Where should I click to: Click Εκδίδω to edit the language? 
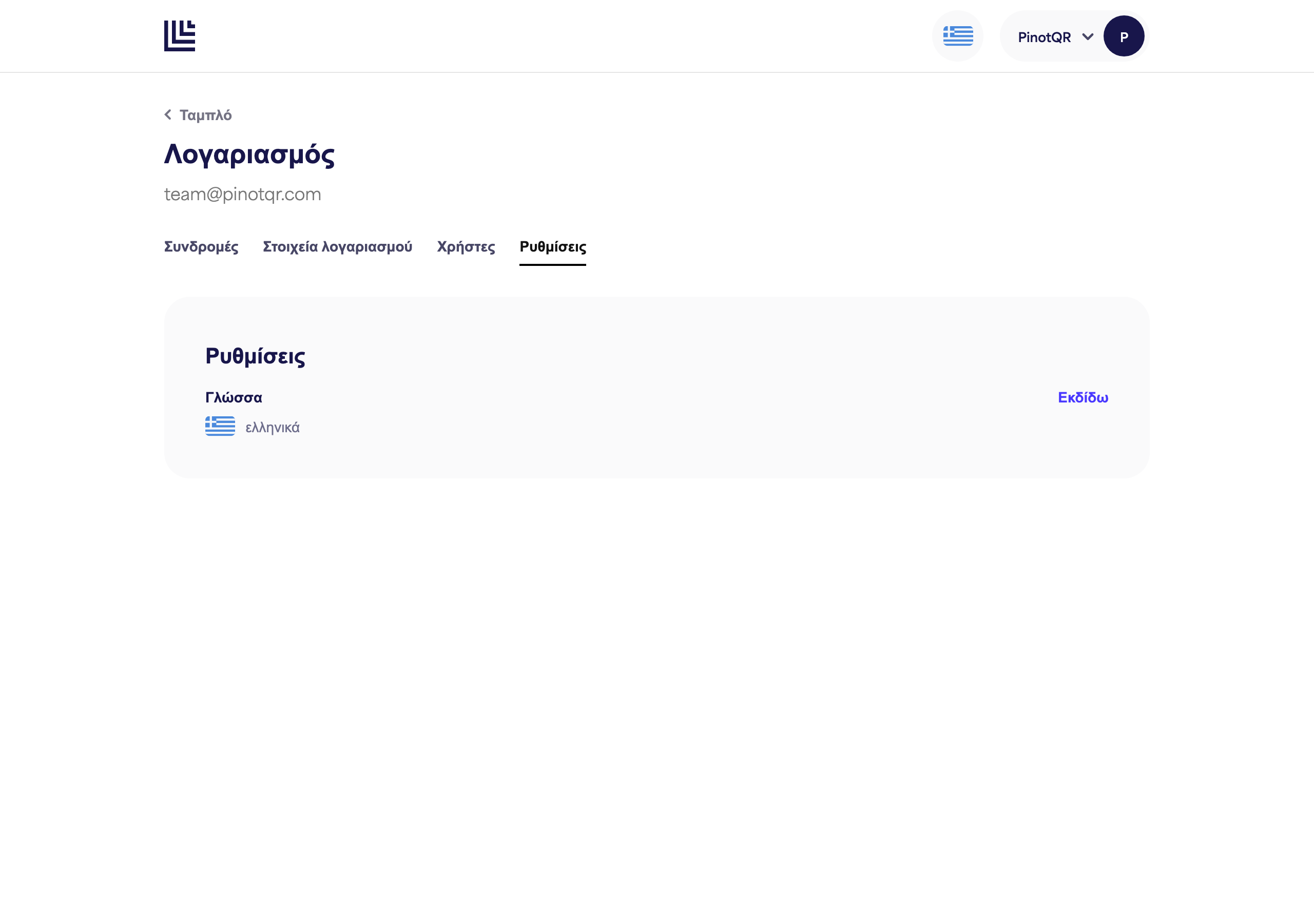(x=1083, y=397)
